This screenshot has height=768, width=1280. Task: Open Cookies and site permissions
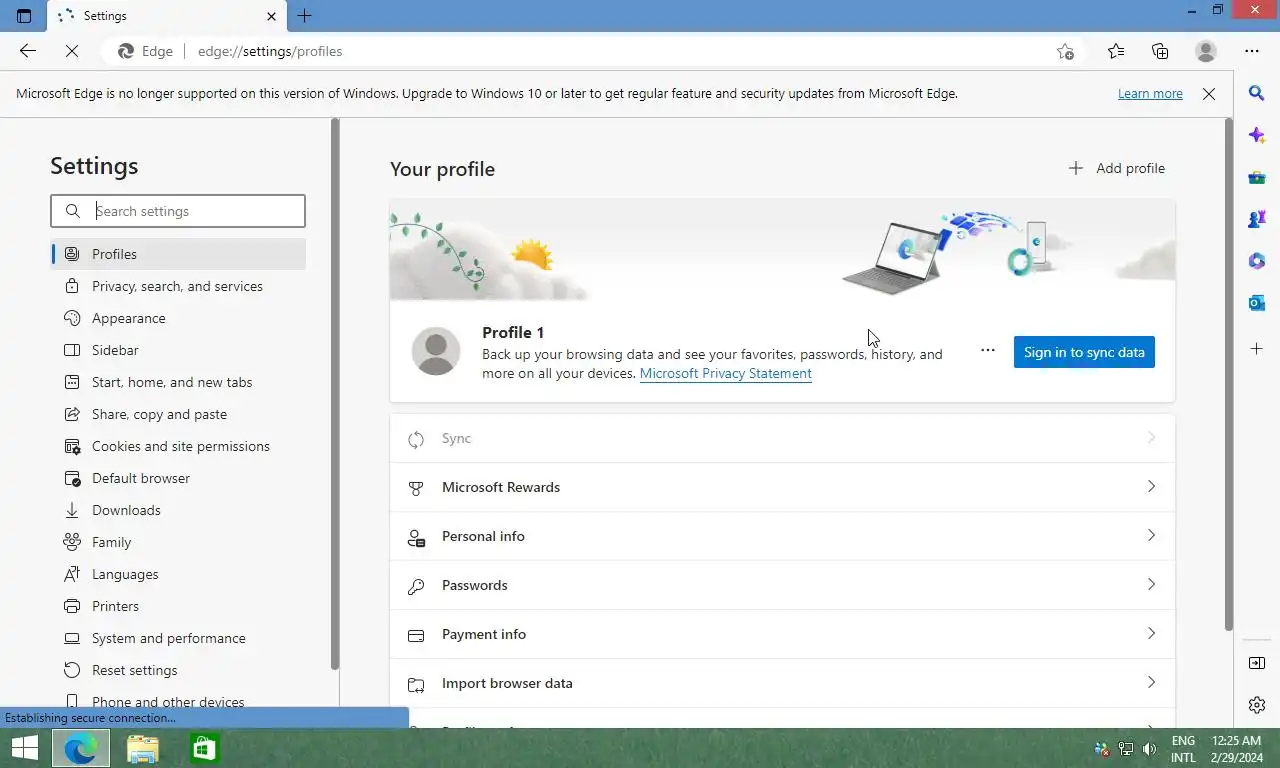click(x=178, y=446)
